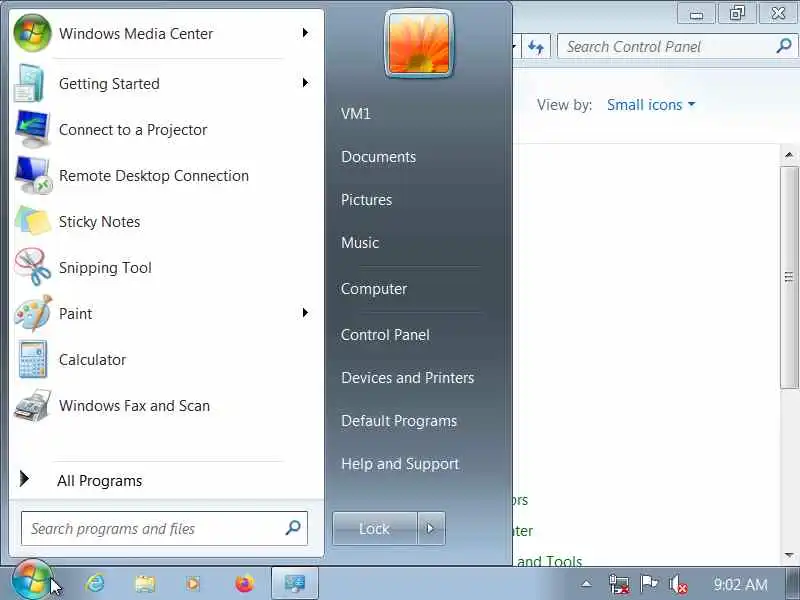
Task: Open the View by Small icons dropdown
Action: (x=651, y=105)
